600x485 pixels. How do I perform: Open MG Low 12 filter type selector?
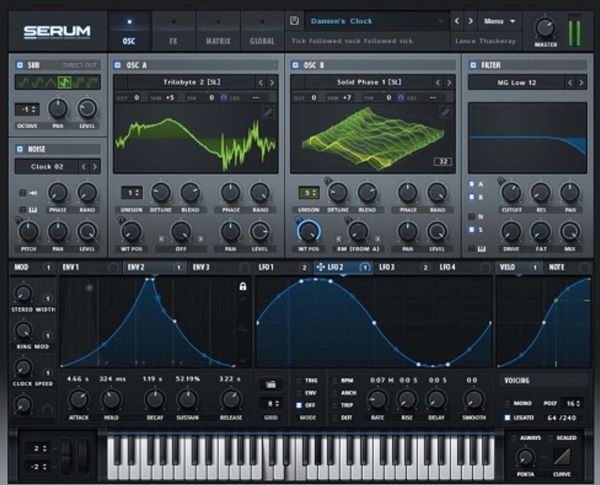coord(516,82)
